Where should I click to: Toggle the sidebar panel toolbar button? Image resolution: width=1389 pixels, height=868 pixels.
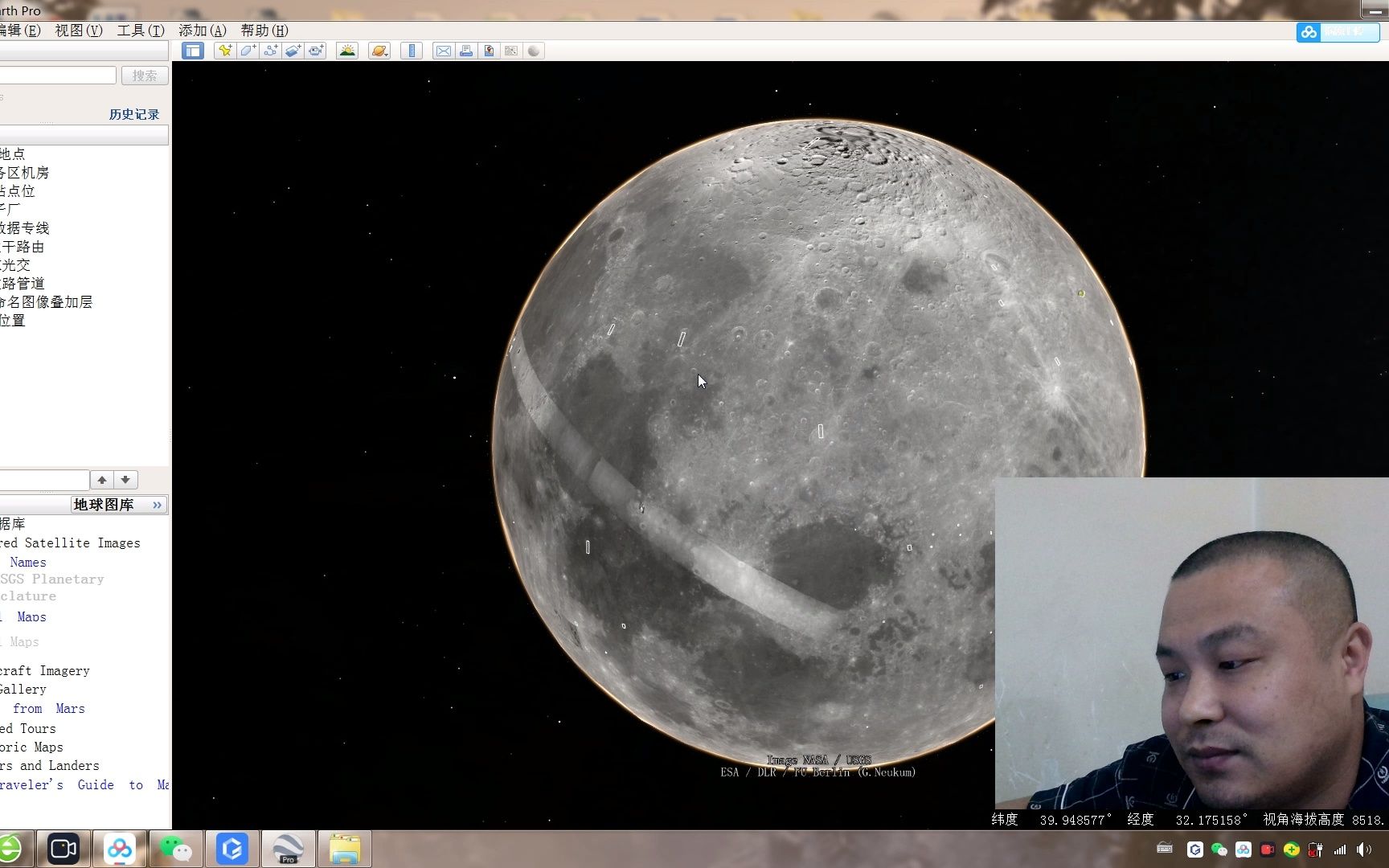(x=193, y=51)
